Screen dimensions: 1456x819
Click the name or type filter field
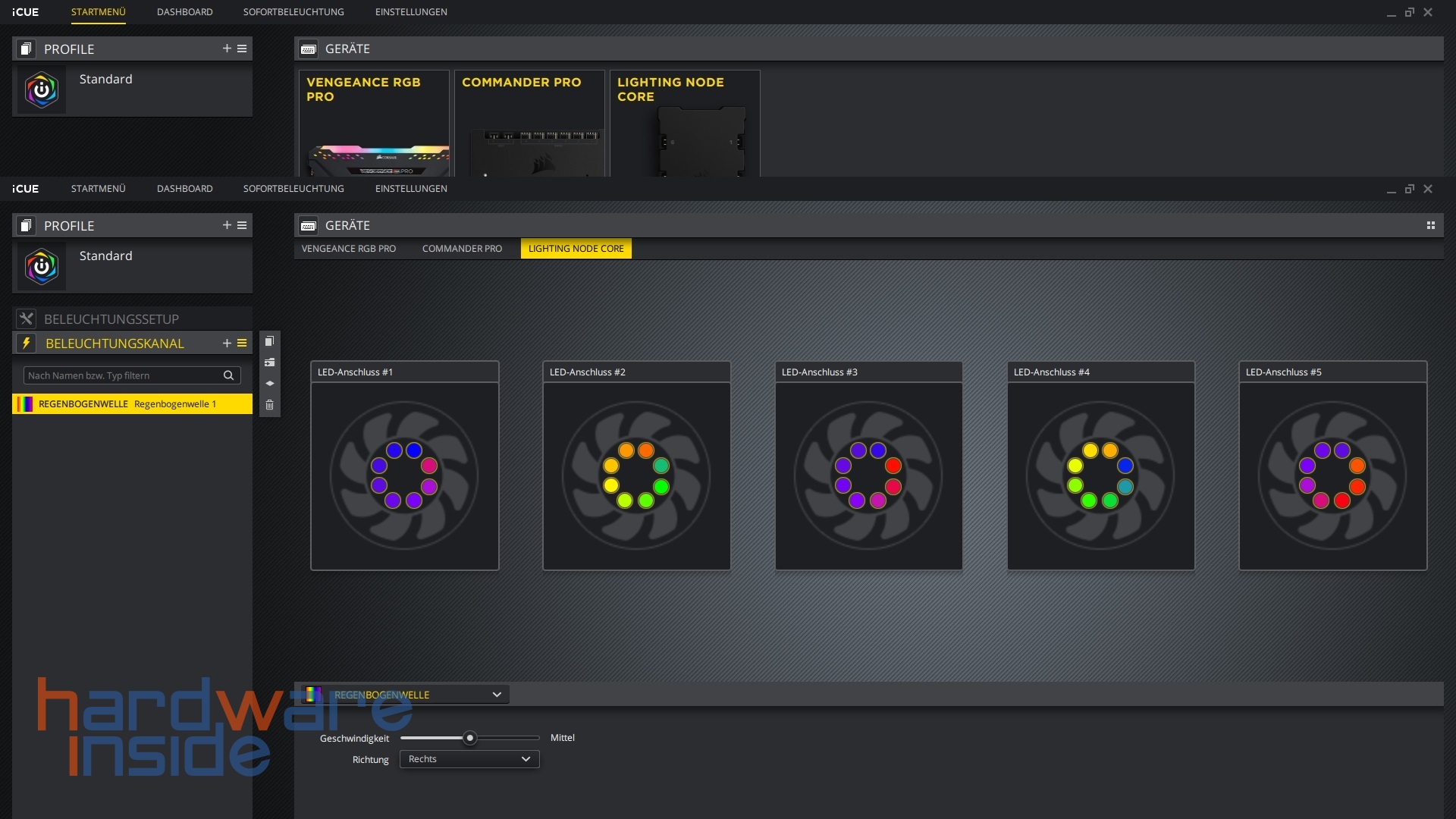pos(121,376)
